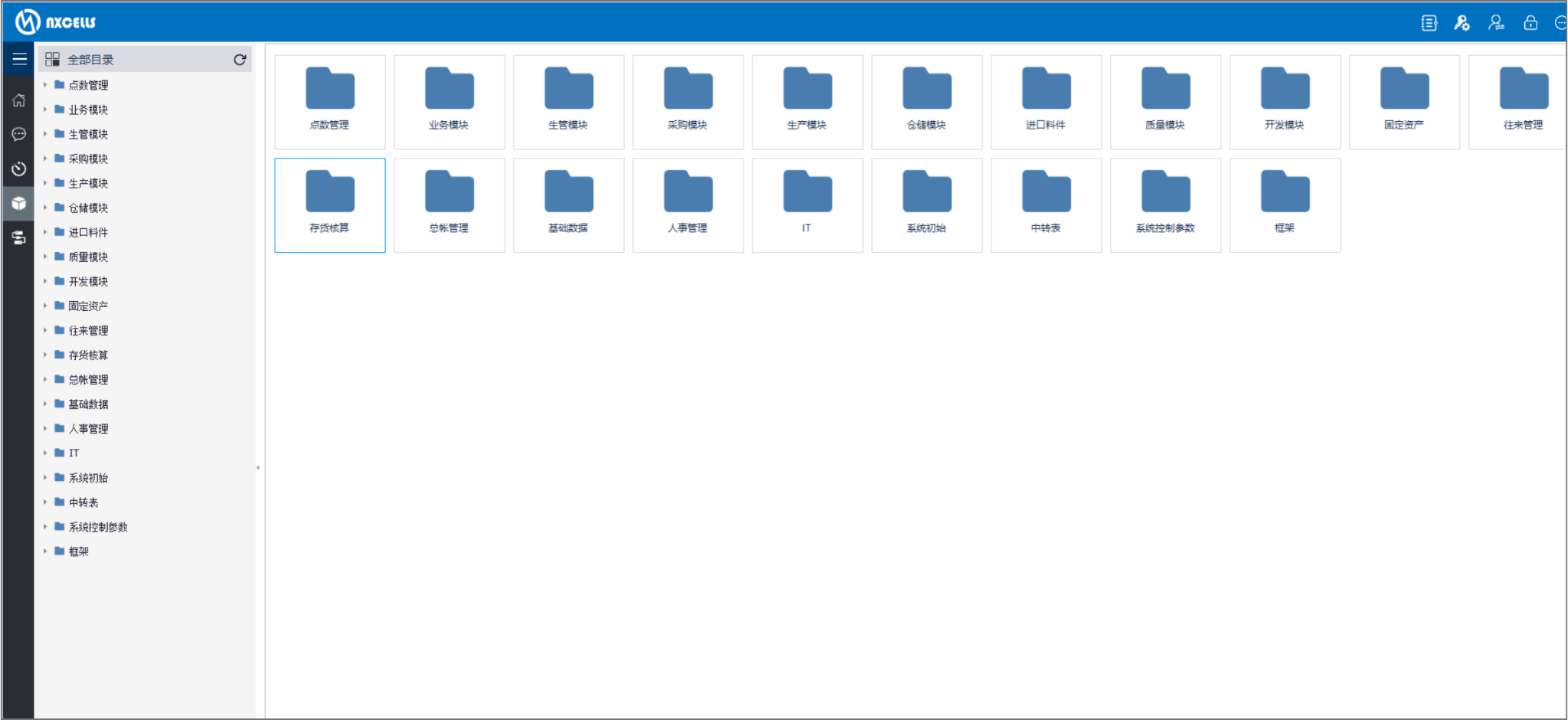The width and height of the screenshot is (1568, 720).
Task: Click the hamburger menu icon in sidebar
Action: point(19,59)
